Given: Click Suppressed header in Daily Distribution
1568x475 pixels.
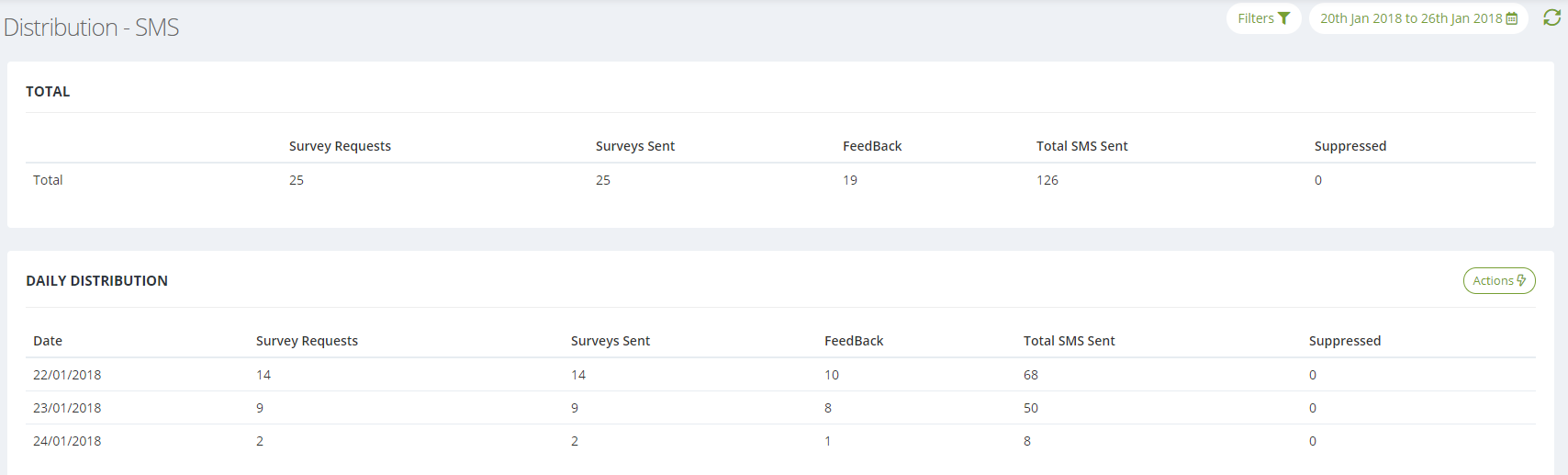Looking at the screenshot, I should (1345, 341).
